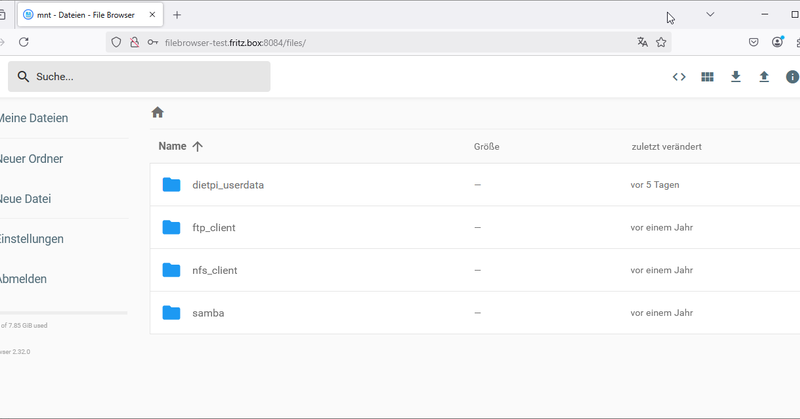Select the dietpi_userdata folder icon

171,185
